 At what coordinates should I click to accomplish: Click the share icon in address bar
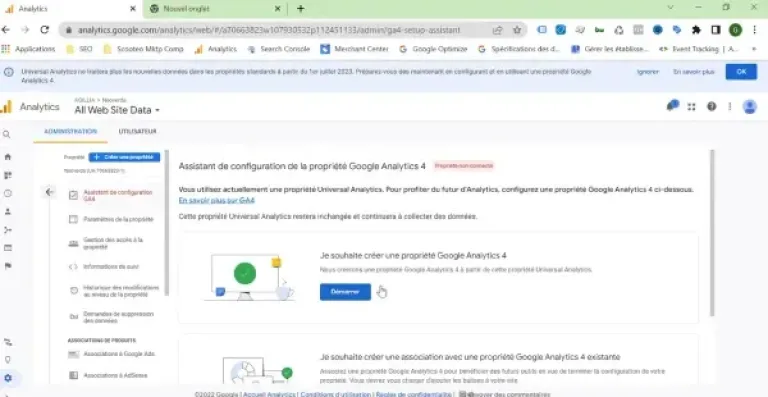[x=497, y=30]
